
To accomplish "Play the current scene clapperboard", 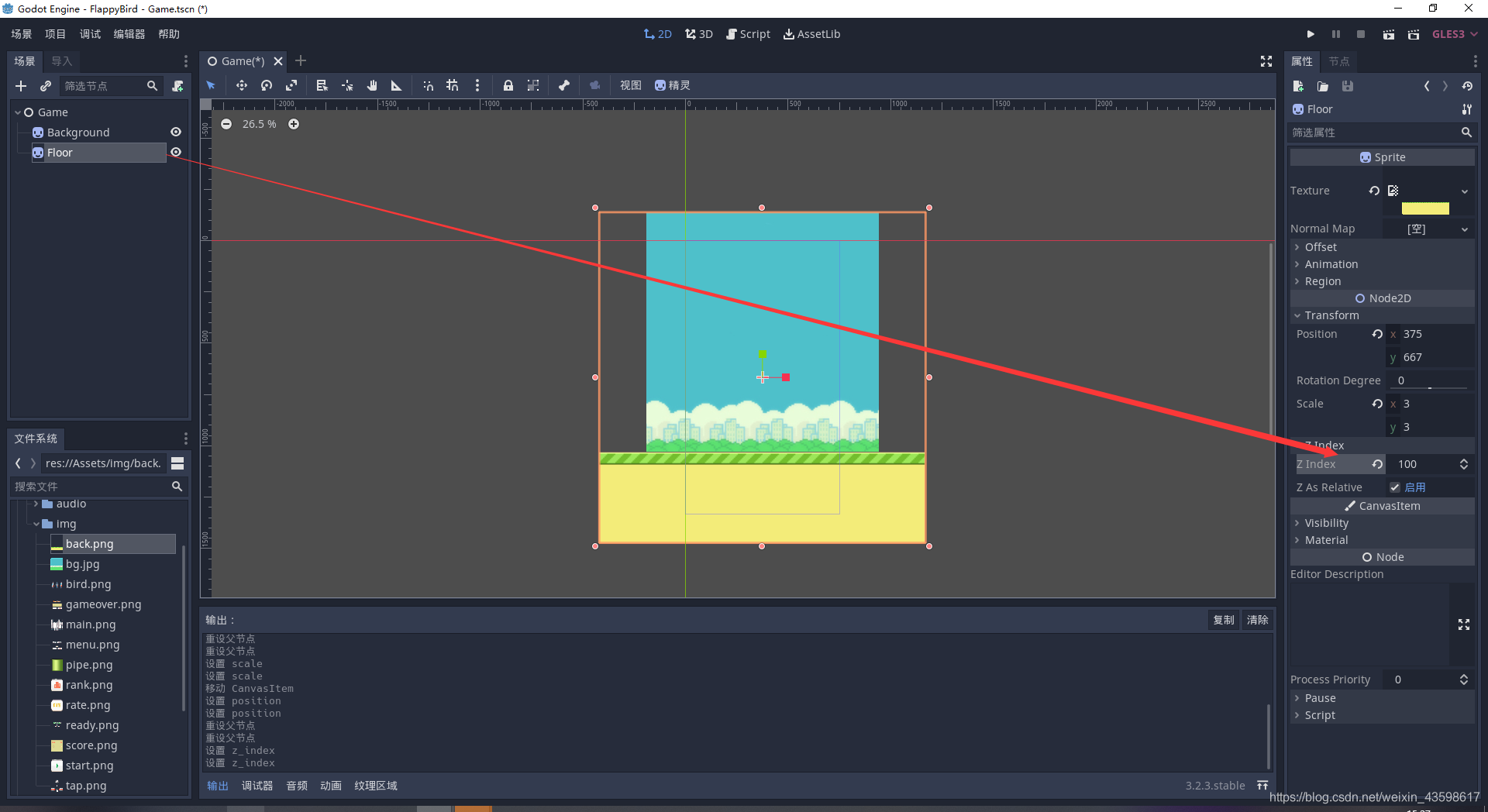I will click(1389, 34).
